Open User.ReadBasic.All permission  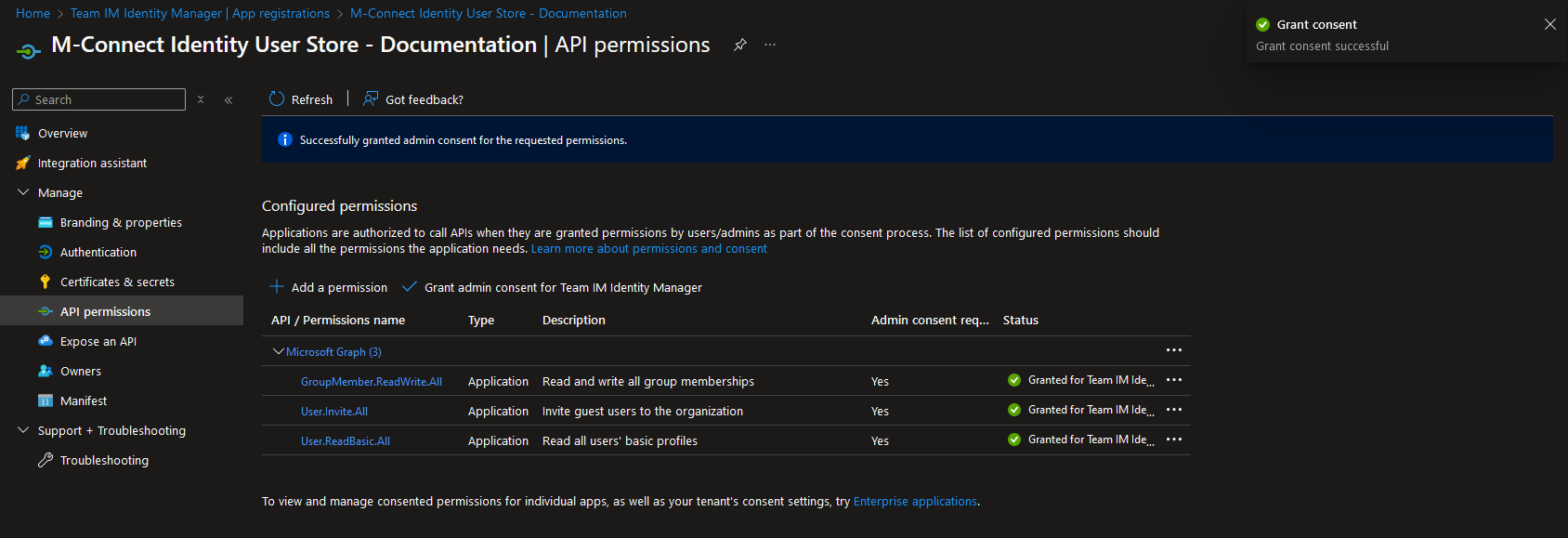(x=346, y=440)
